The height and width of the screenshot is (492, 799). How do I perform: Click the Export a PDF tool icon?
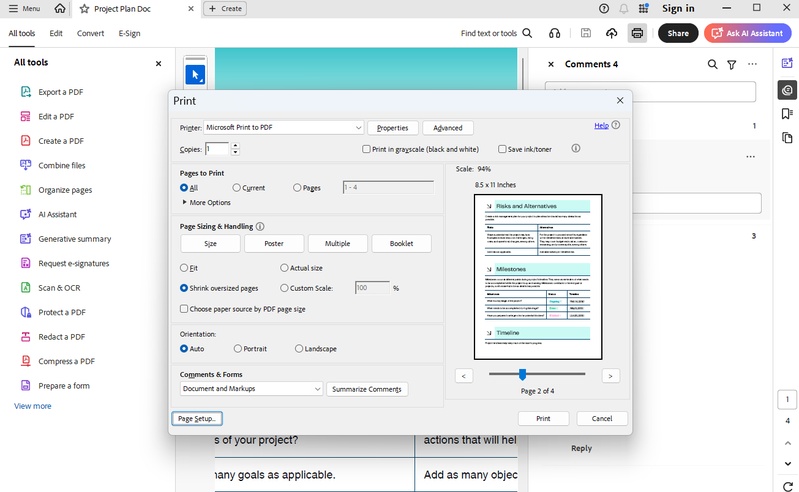pos(25,92)
